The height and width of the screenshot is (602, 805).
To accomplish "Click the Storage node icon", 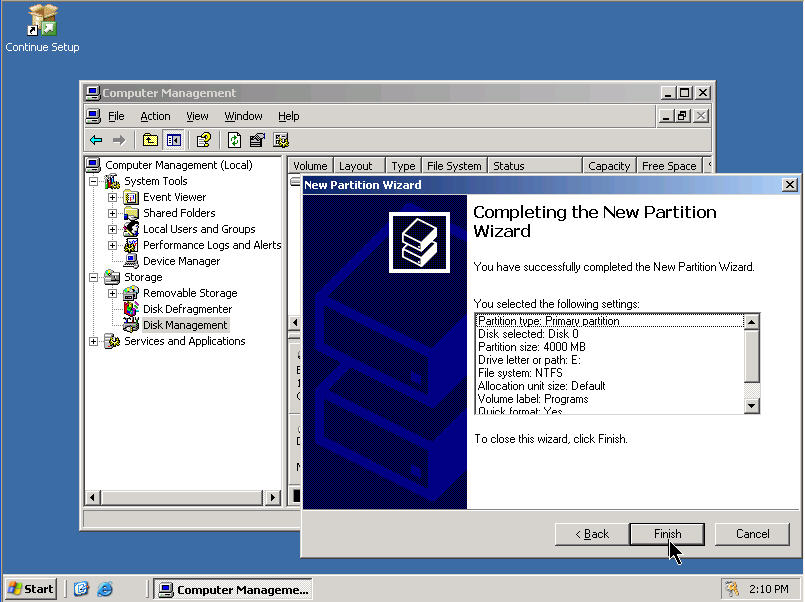I will [112, 277].
